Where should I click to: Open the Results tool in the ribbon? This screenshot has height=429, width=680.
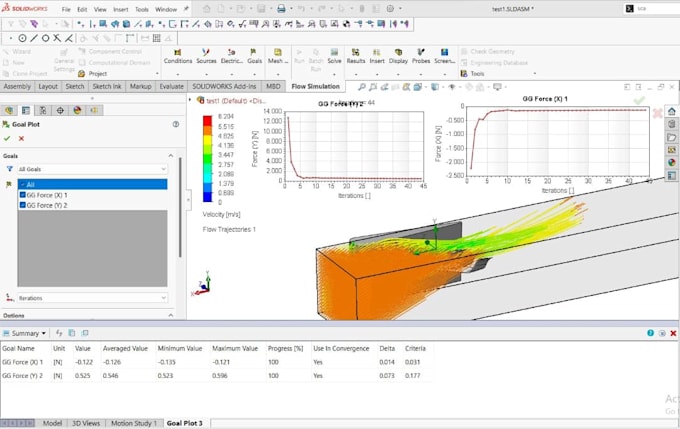[356, 56]
